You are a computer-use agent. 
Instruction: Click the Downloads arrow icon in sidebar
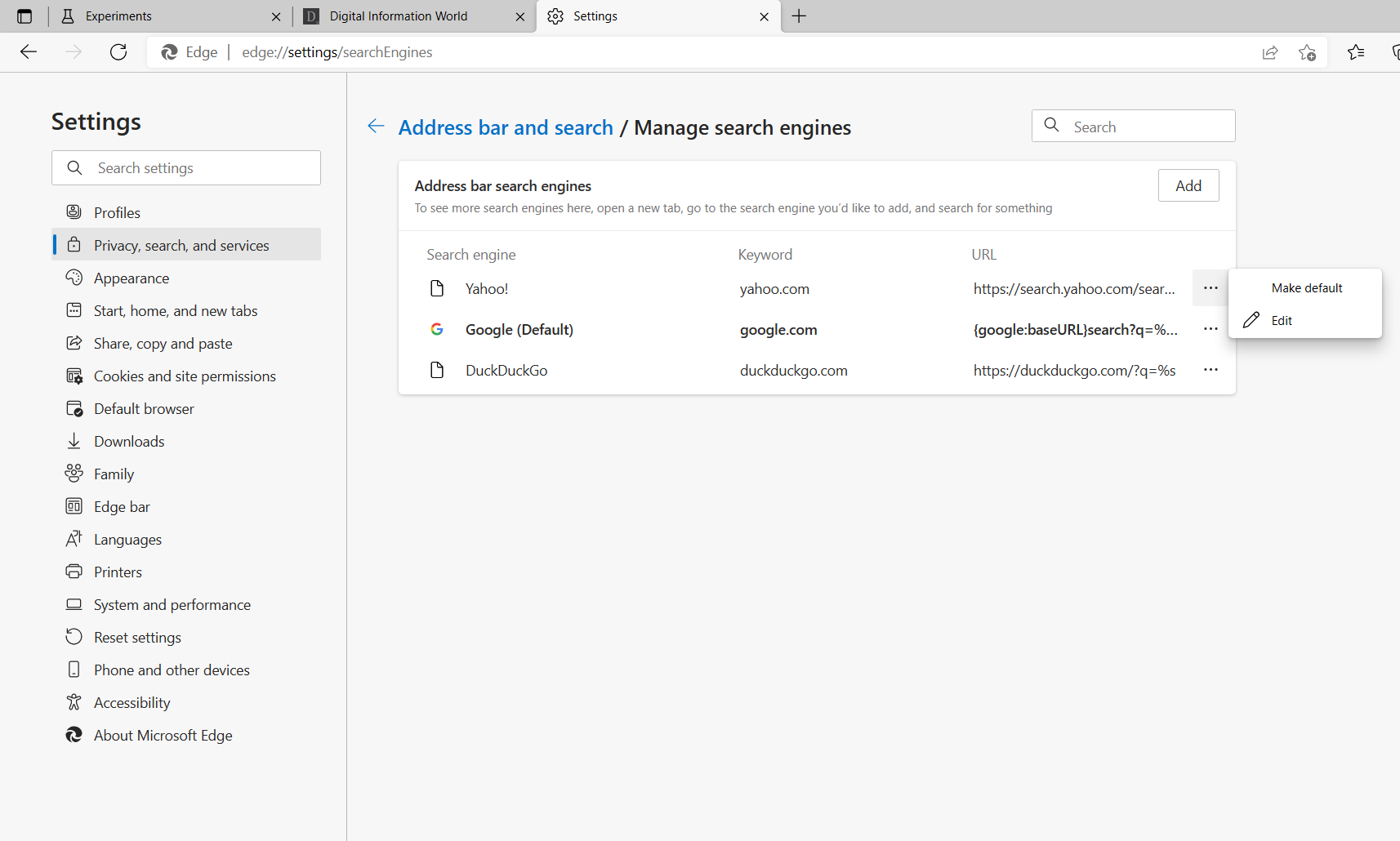[x=74, y=441]
